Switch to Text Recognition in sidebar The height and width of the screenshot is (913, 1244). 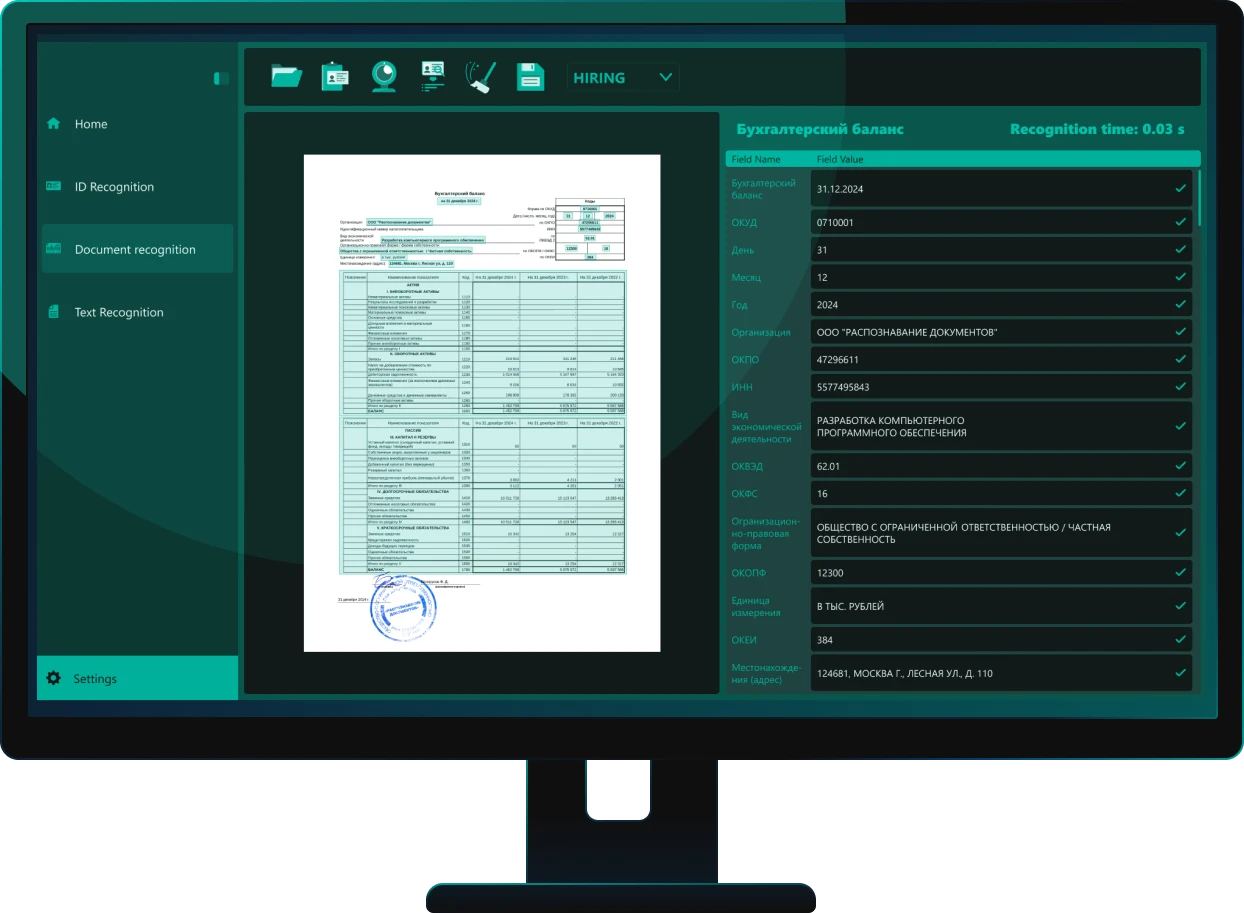(x=118, y=312)
